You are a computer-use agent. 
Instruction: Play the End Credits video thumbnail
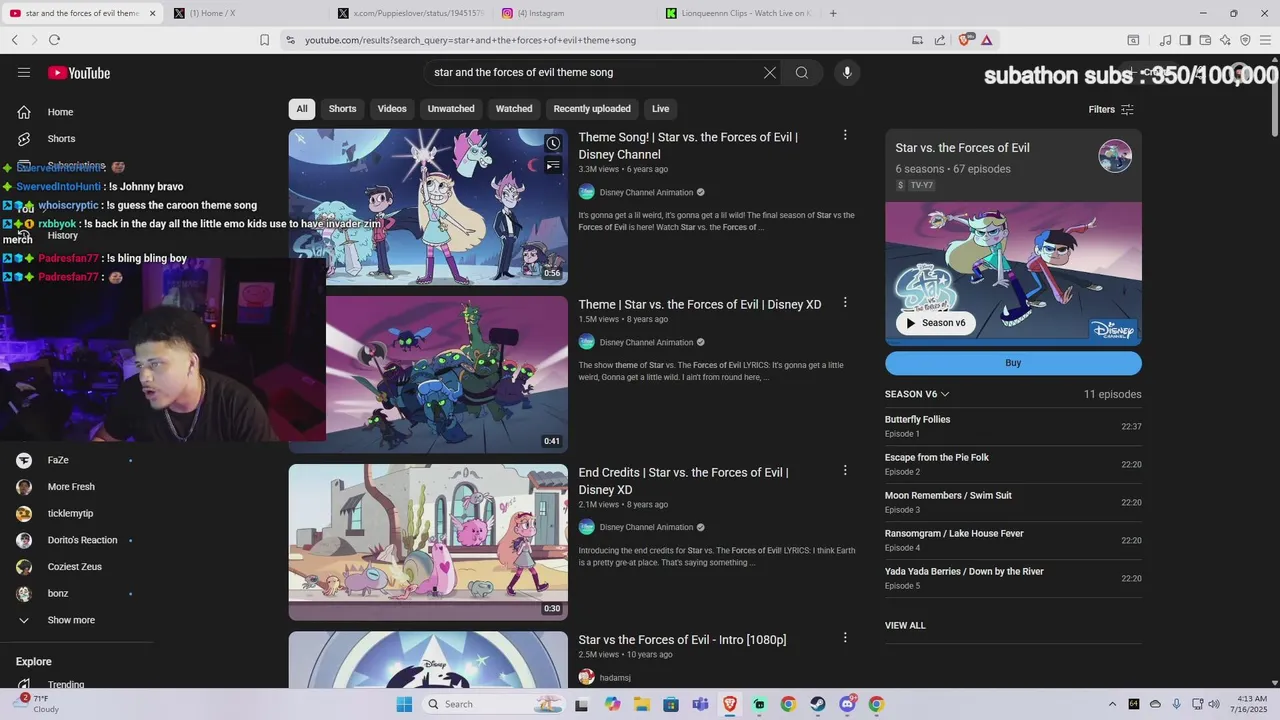(428, 542)
